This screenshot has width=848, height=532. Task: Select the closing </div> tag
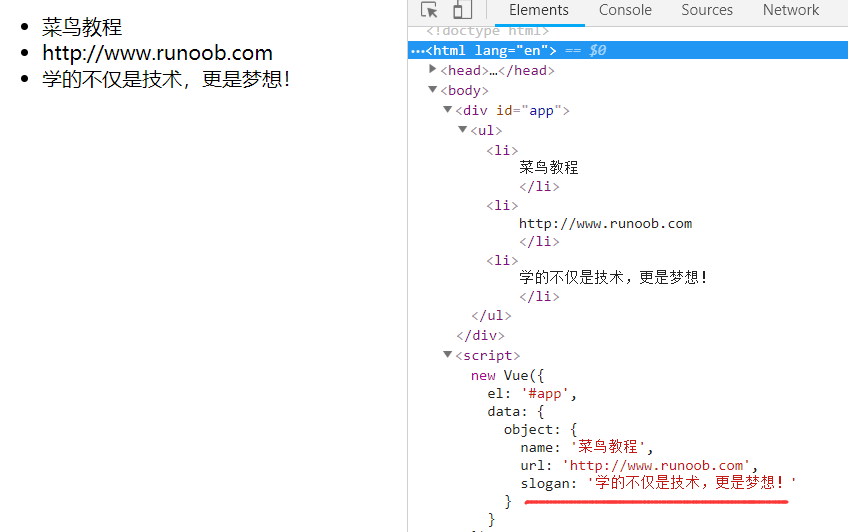(x=480, y=336)
